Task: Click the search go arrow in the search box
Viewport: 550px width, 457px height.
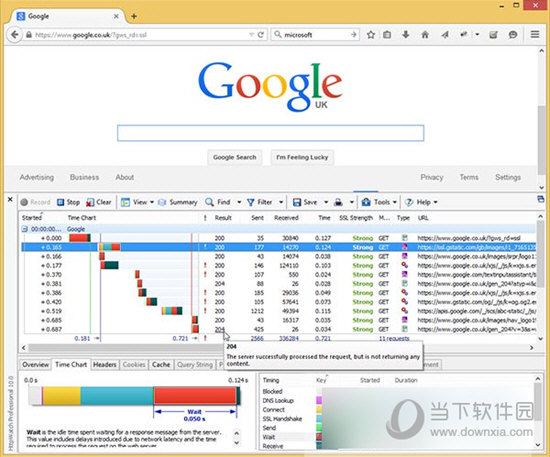Action: click(353, 34)
